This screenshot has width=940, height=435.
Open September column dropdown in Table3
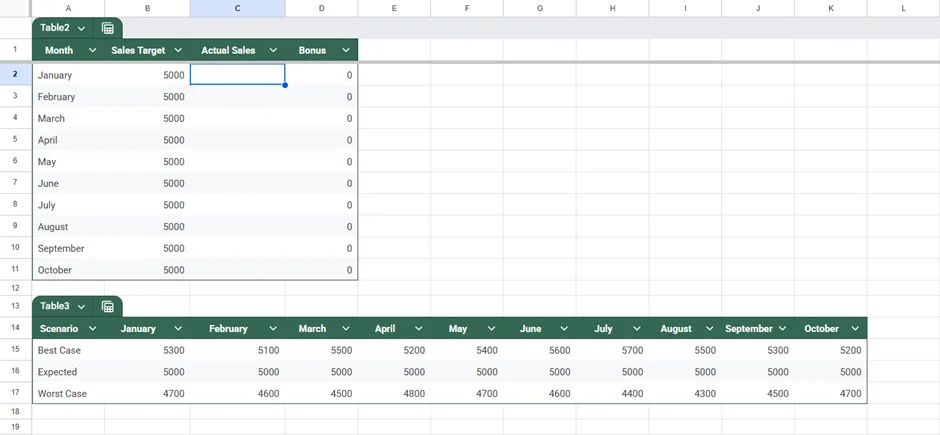pos(782,328)
